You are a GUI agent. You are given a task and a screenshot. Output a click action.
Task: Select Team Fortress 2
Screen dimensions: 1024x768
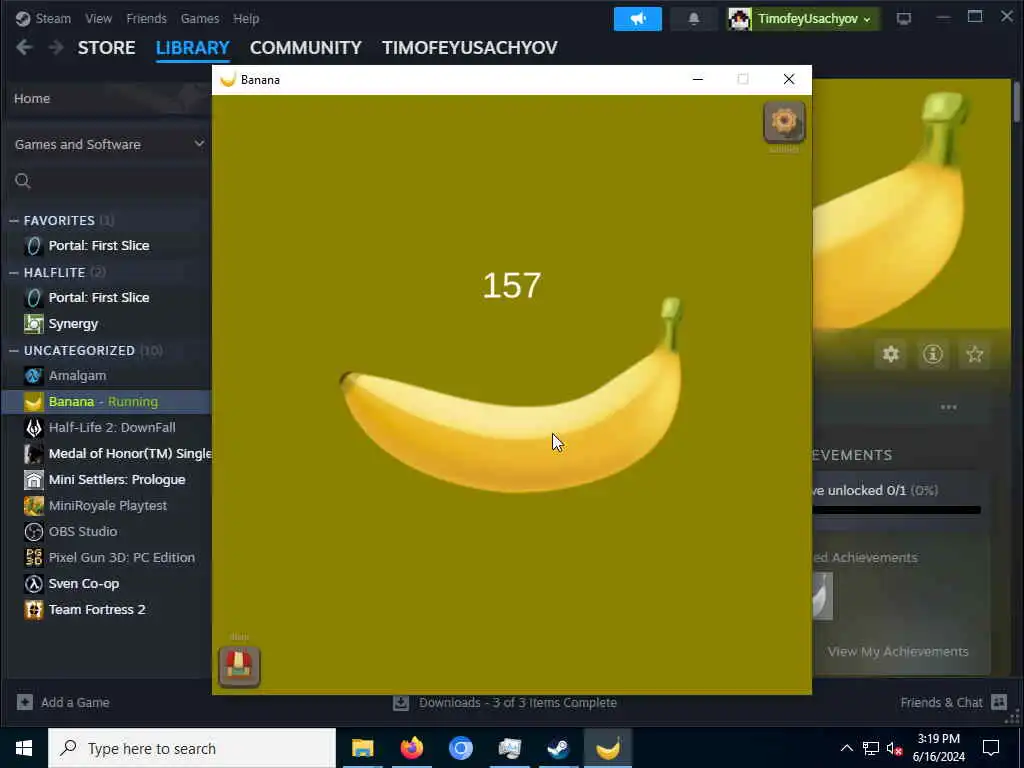[x=97, y=609]
